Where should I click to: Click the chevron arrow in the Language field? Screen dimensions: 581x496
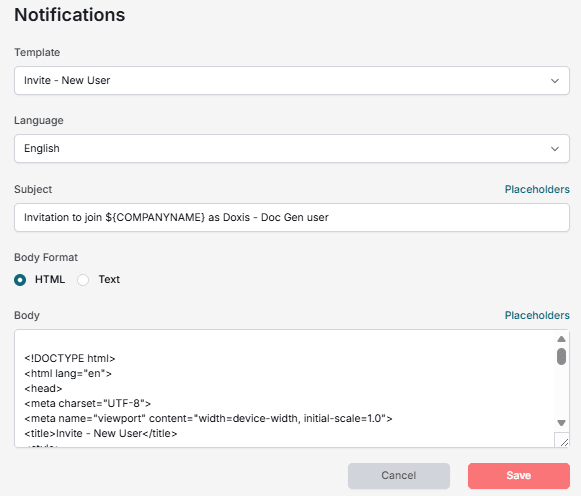tap(554, 149)
